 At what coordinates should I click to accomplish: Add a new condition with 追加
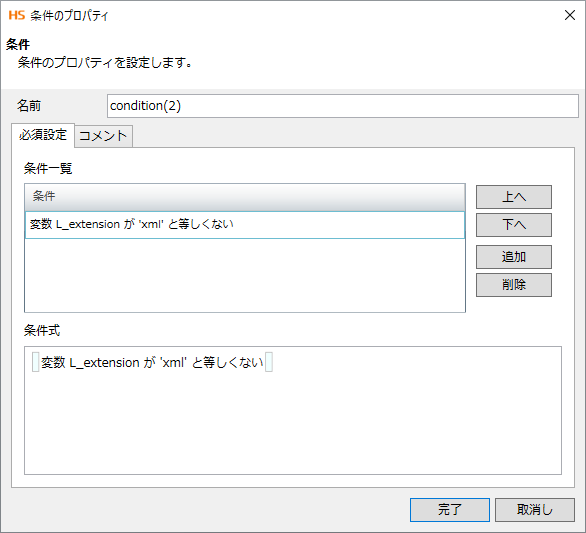coord(513,257)
